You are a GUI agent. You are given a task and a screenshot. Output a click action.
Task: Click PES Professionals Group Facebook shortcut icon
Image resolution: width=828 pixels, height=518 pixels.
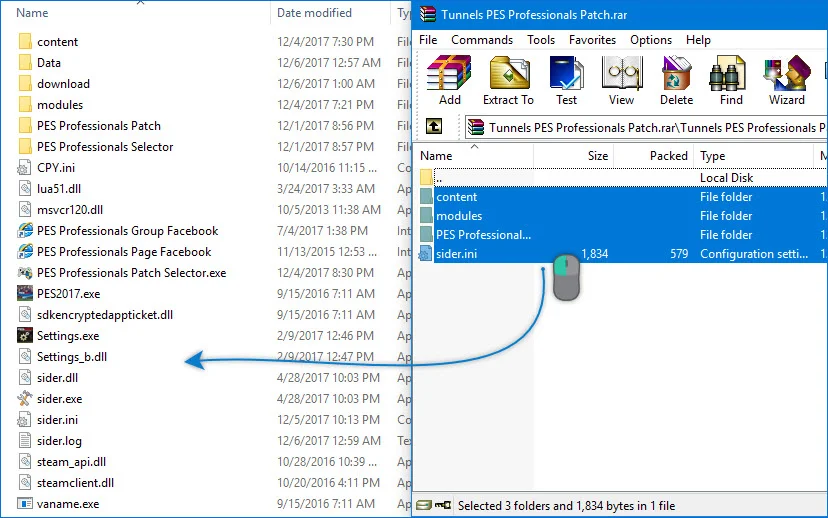tap(25, 230)
